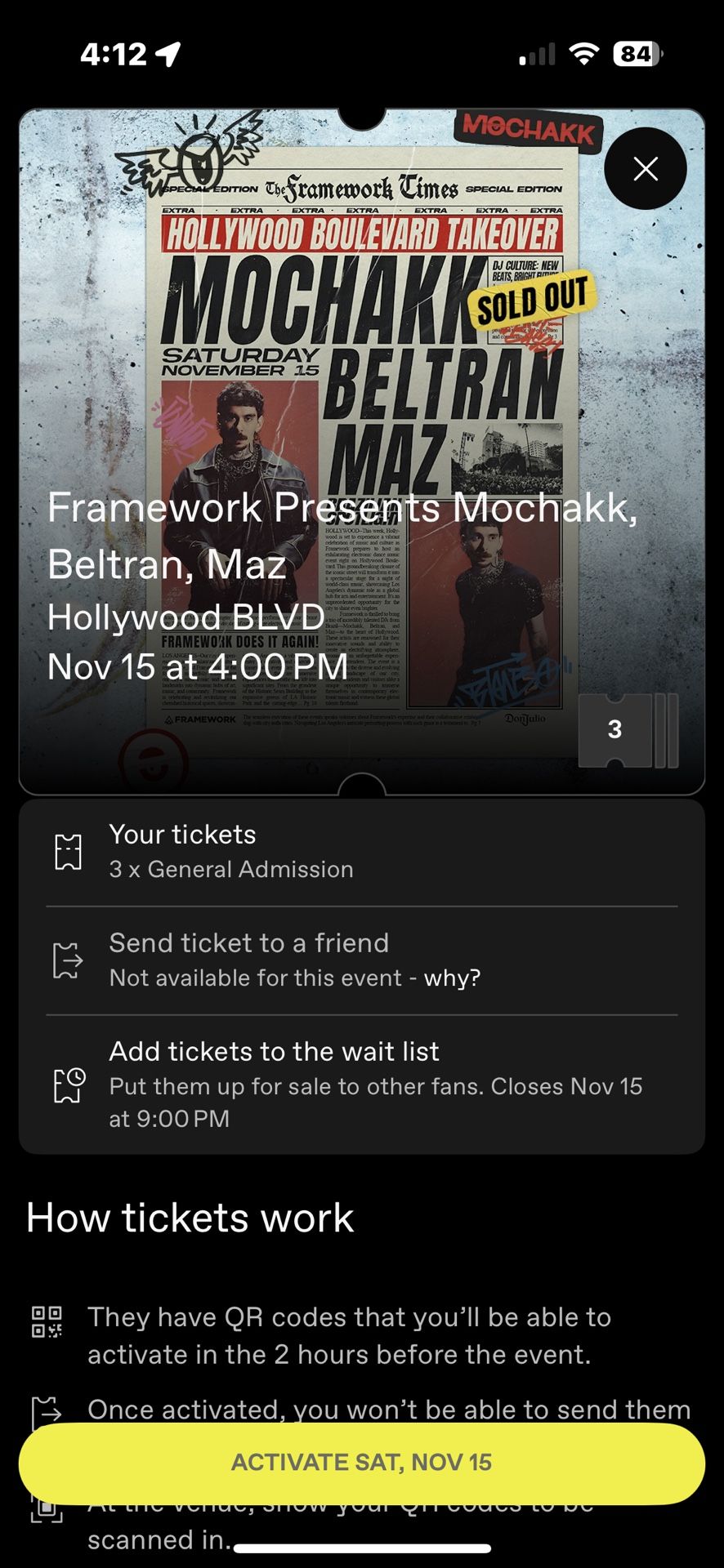Viewport: 724px width, 1568px height.
Task: Tap the Hollywood BLVD venue text
Action: click(186, 617)
